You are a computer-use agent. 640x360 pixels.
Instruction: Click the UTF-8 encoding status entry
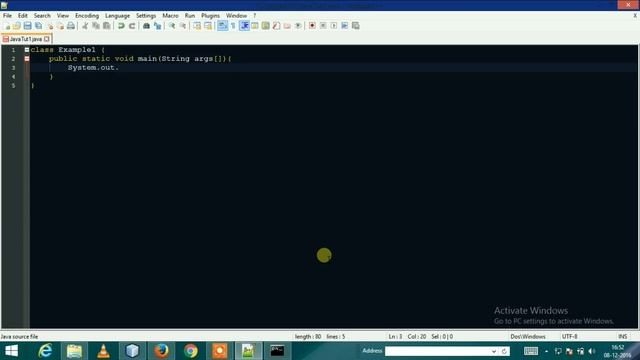click(x=569, y=336)
